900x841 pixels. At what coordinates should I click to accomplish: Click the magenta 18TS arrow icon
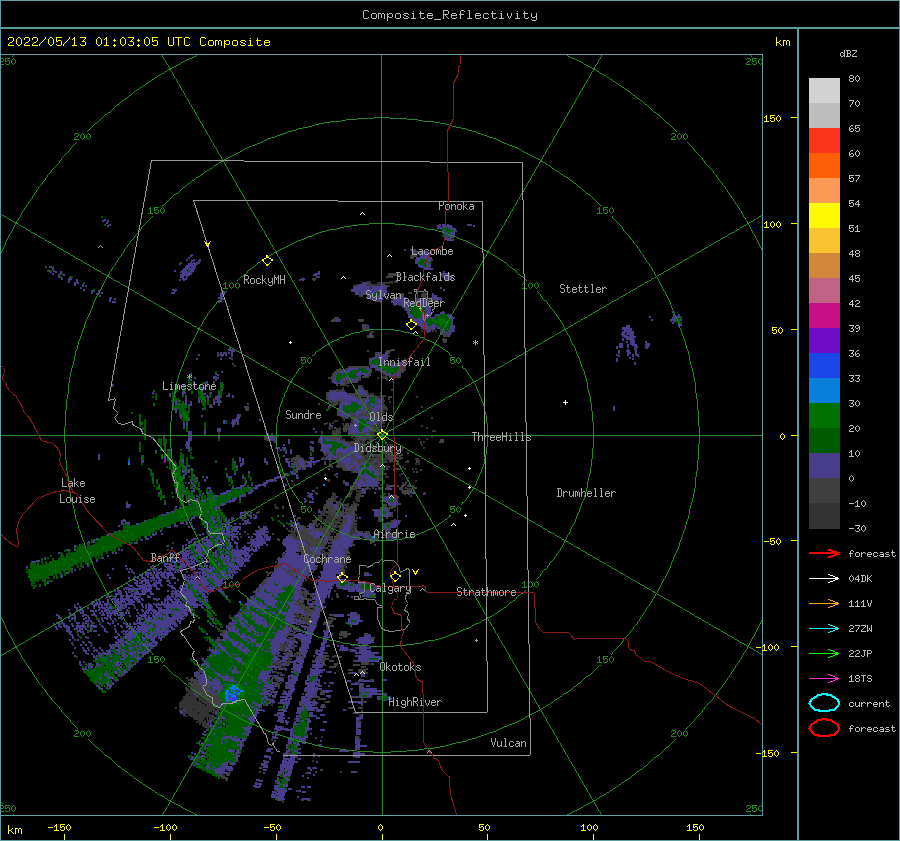click(x=824, y=678)
